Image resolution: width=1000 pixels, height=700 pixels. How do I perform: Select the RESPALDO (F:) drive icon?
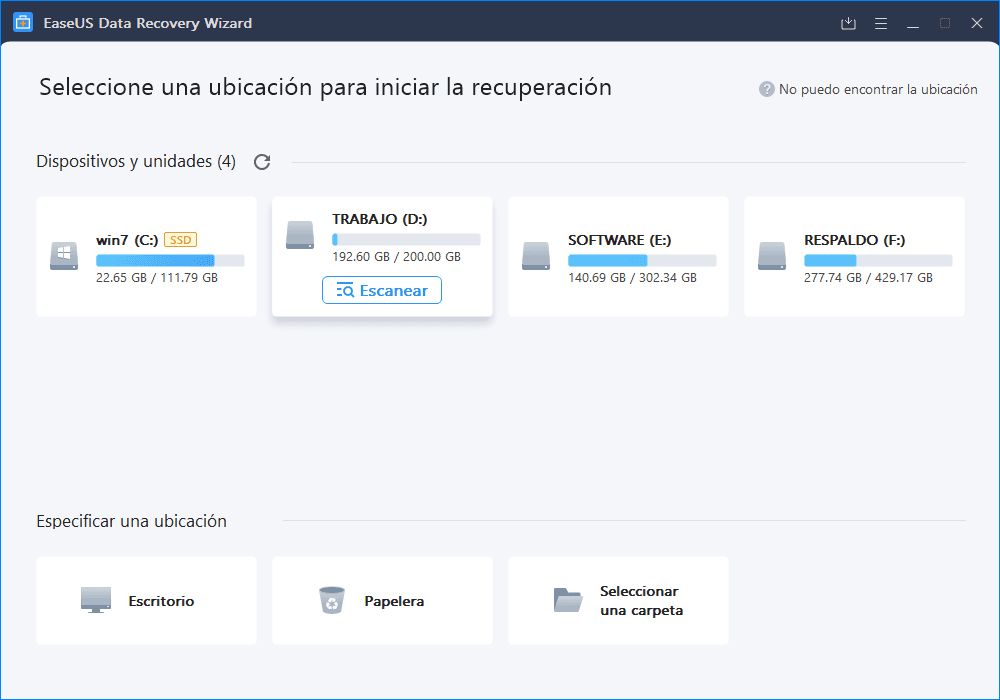pyautogui.click(x=772, y=256)
